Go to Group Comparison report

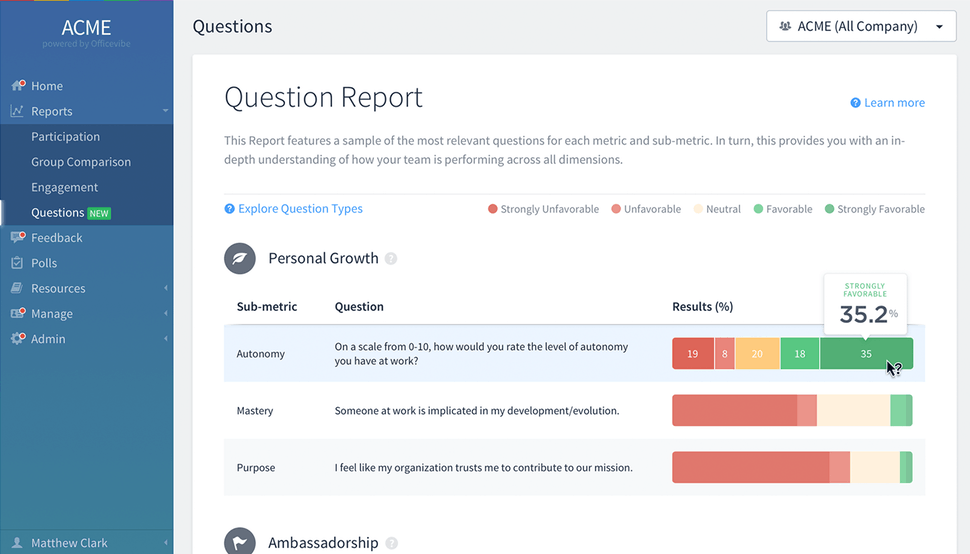click(81, 162)
